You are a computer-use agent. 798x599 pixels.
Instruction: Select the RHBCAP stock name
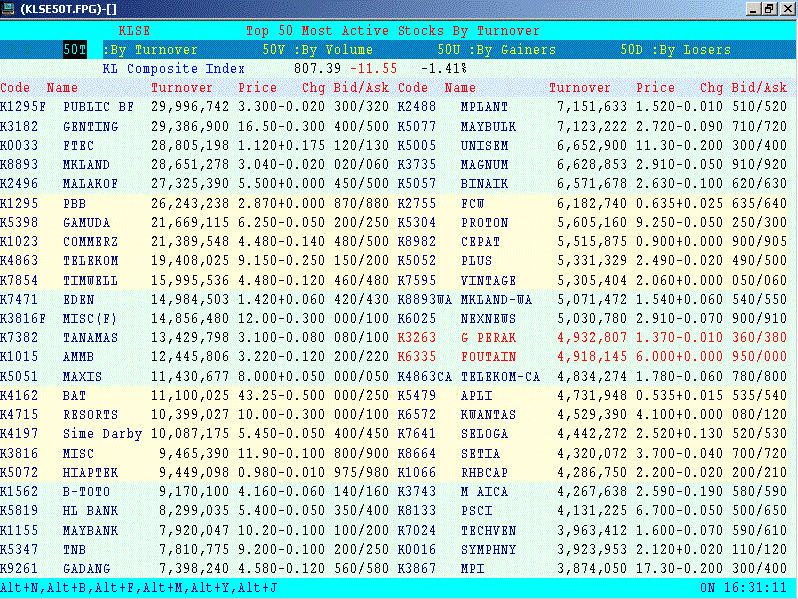coord(484,473)
